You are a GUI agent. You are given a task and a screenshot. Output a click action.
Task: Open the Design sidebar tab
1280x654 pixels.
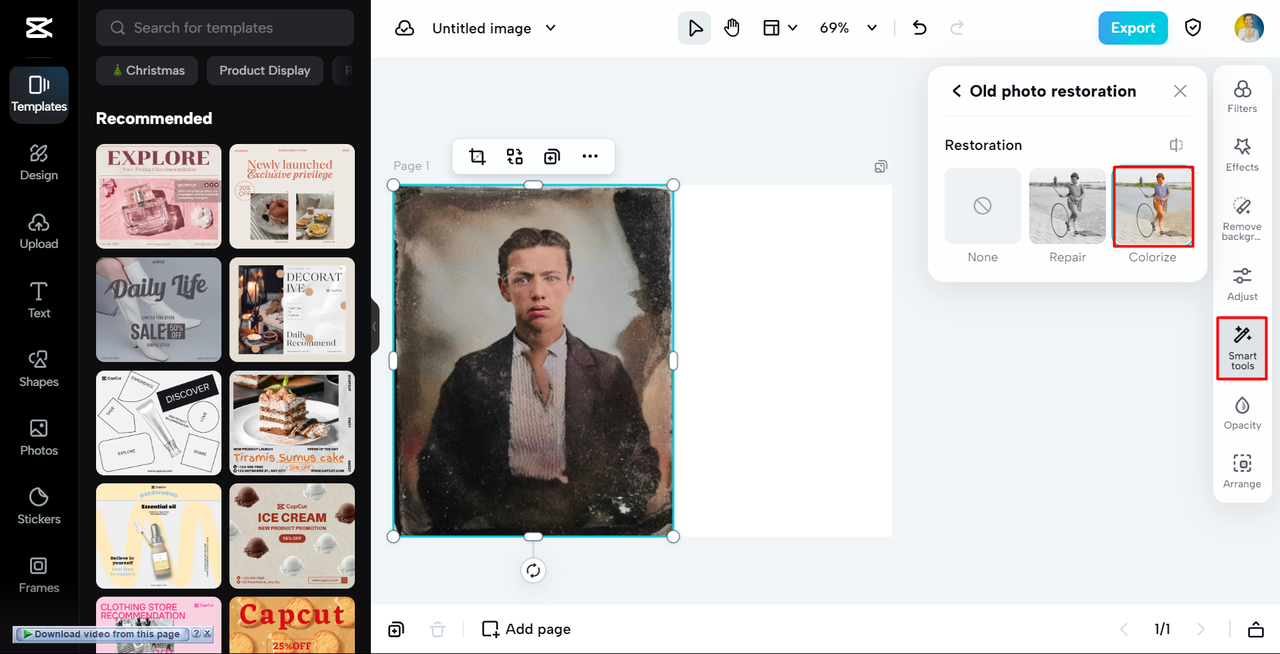point(39,163)
